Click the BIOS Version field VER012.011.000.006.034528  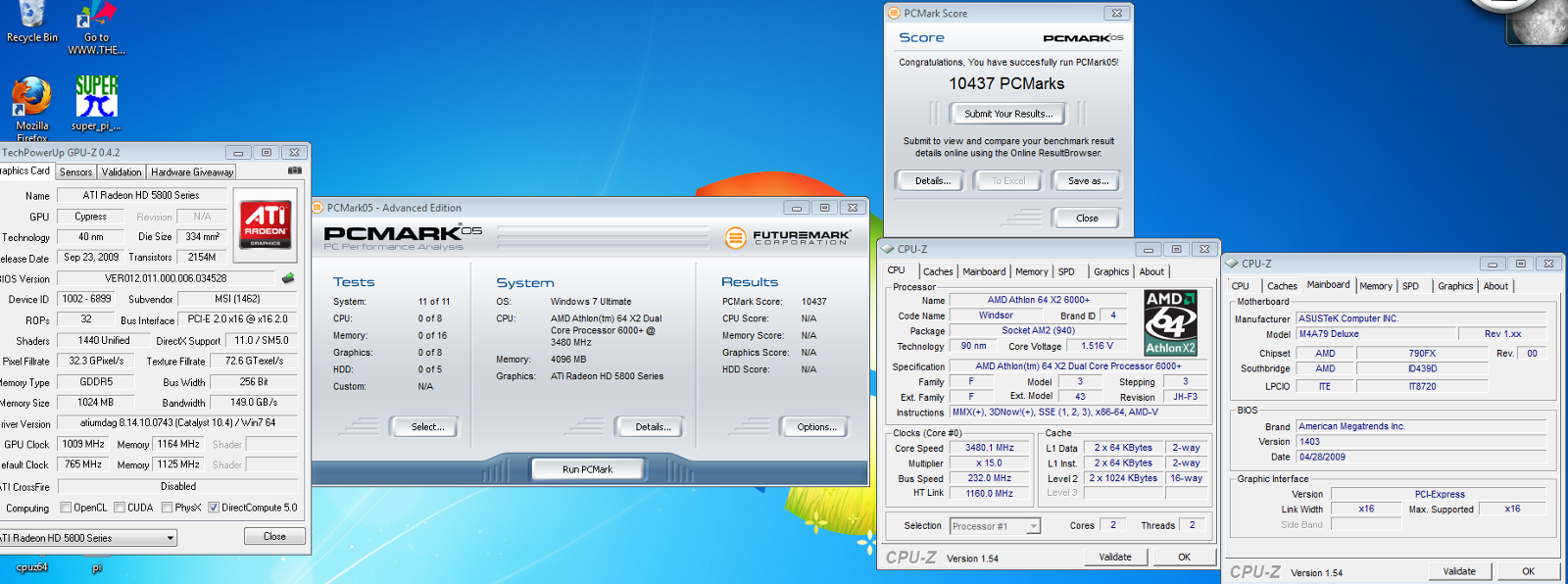tap(166, 278)
